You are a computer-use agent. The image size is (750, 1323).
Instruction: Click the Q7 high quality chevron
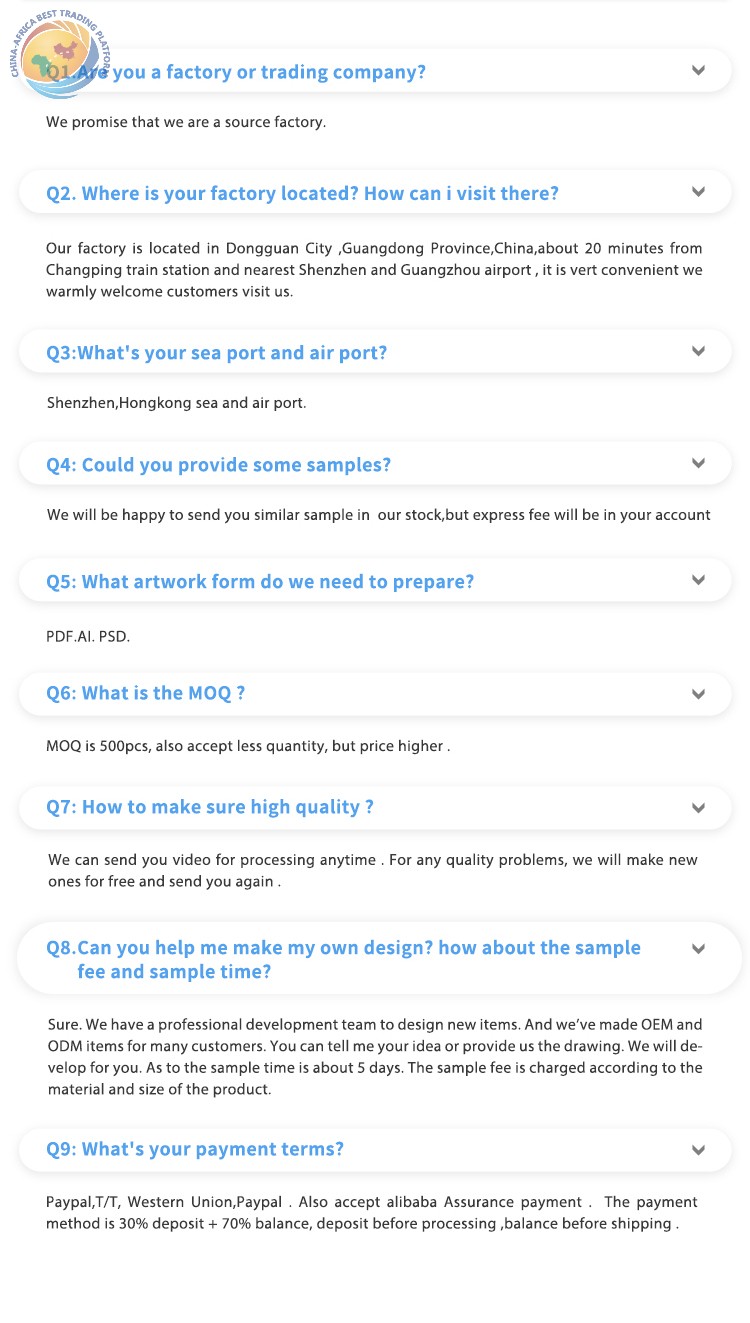coord(698,807)
